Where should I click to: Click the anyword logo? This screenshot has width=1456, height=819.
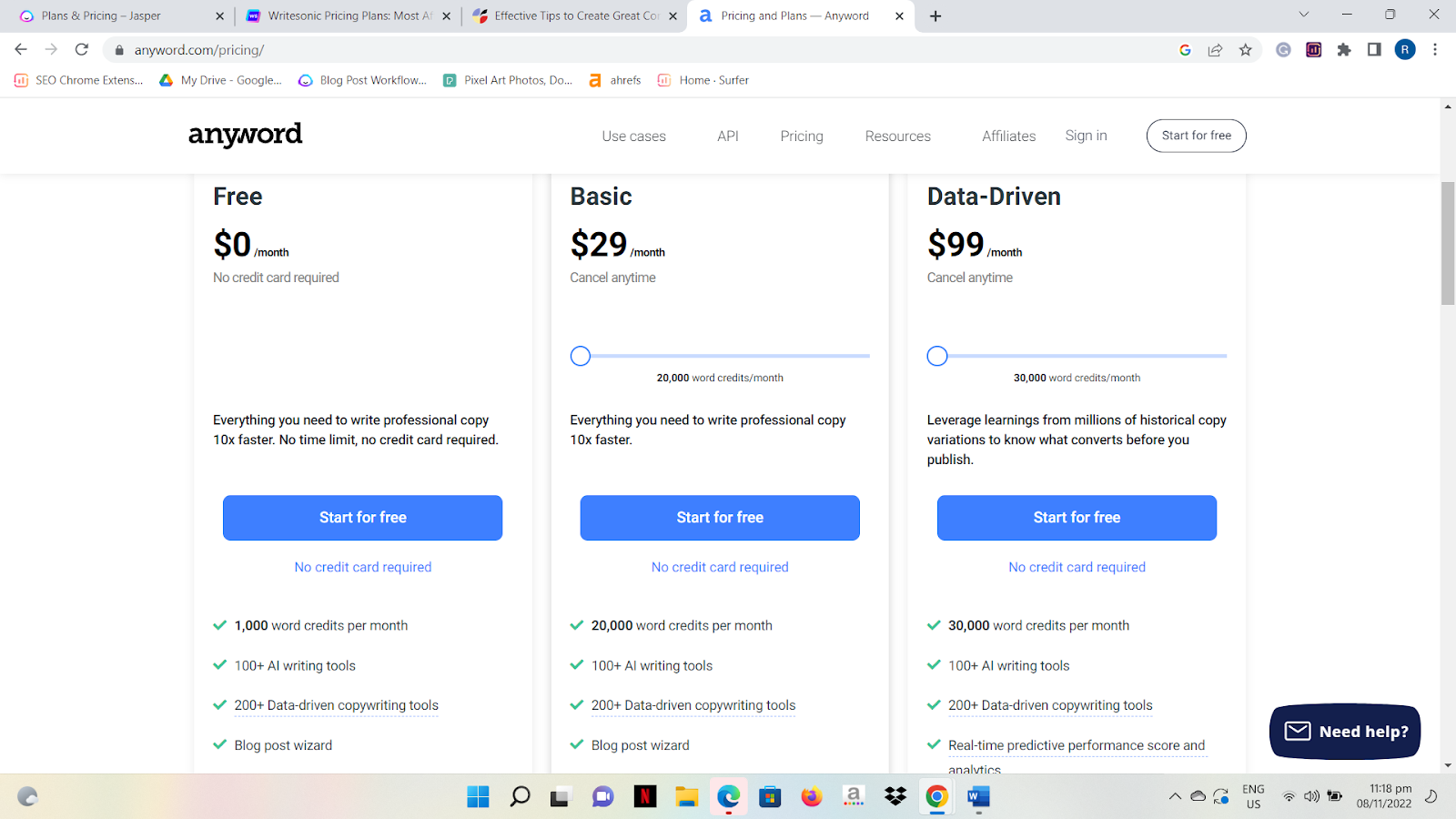tap(245, 135)
